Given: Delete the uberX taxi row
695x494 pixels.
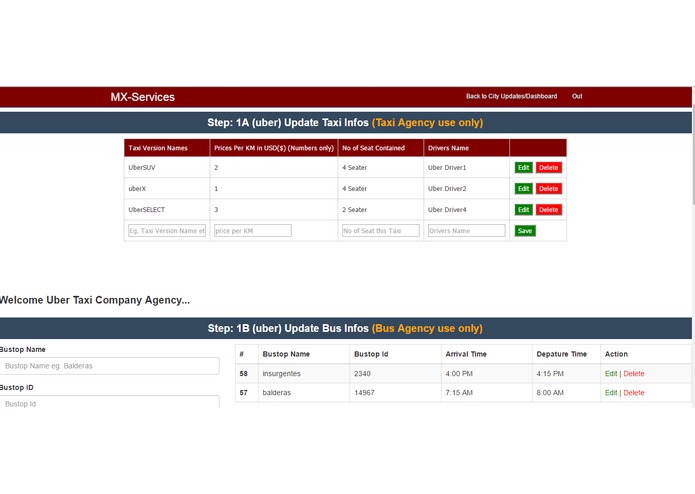Looking at the screenshot, I should point(549,189).
